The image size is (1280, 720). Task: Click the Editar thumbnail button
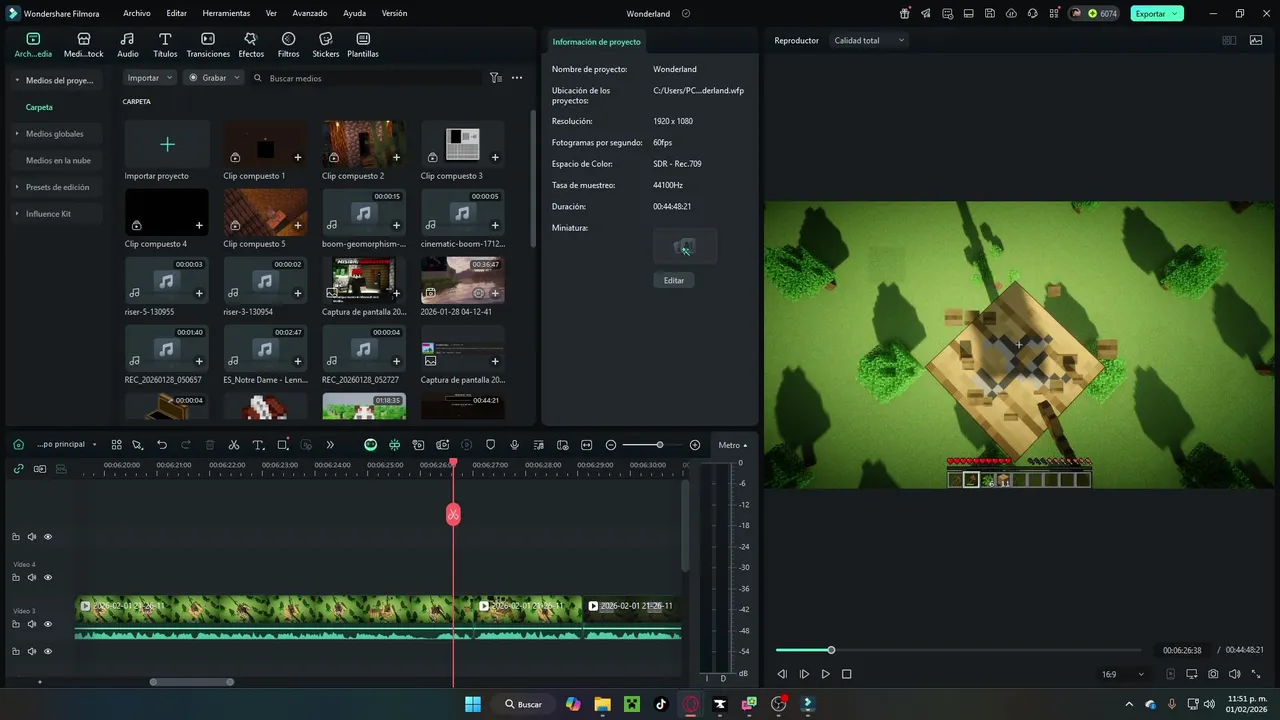click(674, 280)
